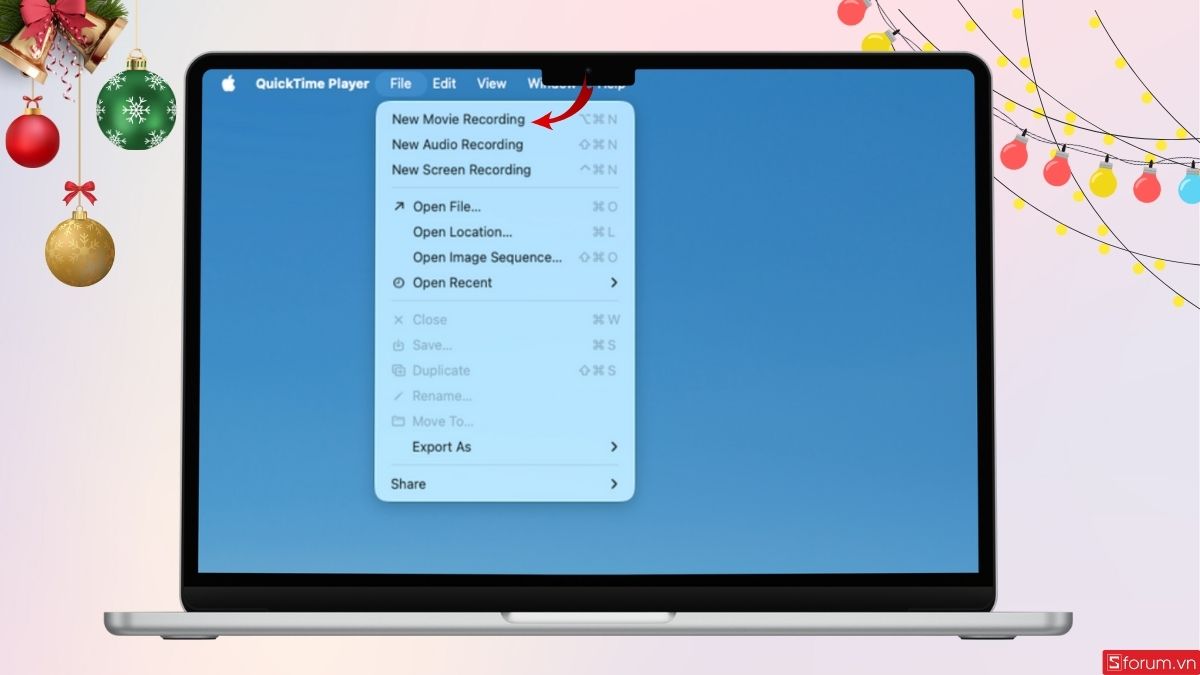Click the folder icon beside Move To
The width and height of the screenshot is (1200, 675).
pos(399,421)
